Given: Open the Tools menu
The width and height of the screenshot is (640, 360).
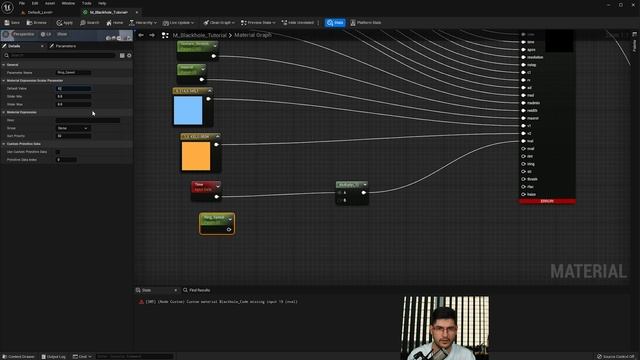Looking at the screenshot, I should 87,3.
